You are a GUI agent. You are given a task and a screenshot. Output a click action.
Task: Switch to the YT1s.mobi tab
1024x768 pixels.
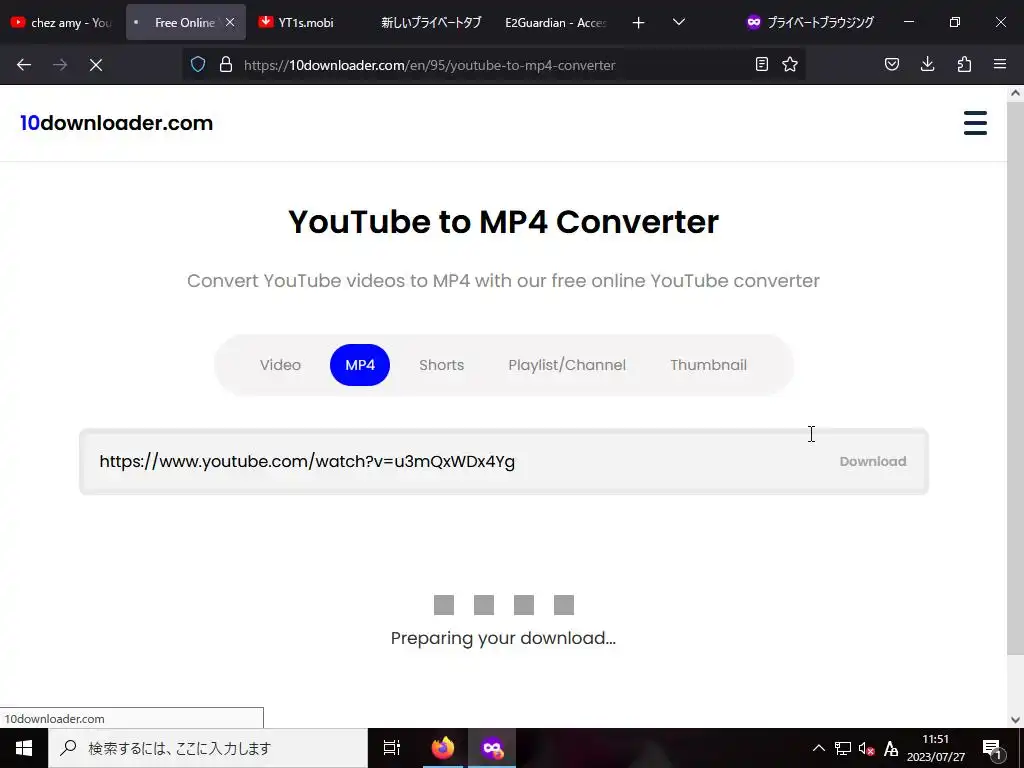tap(306, 22)
